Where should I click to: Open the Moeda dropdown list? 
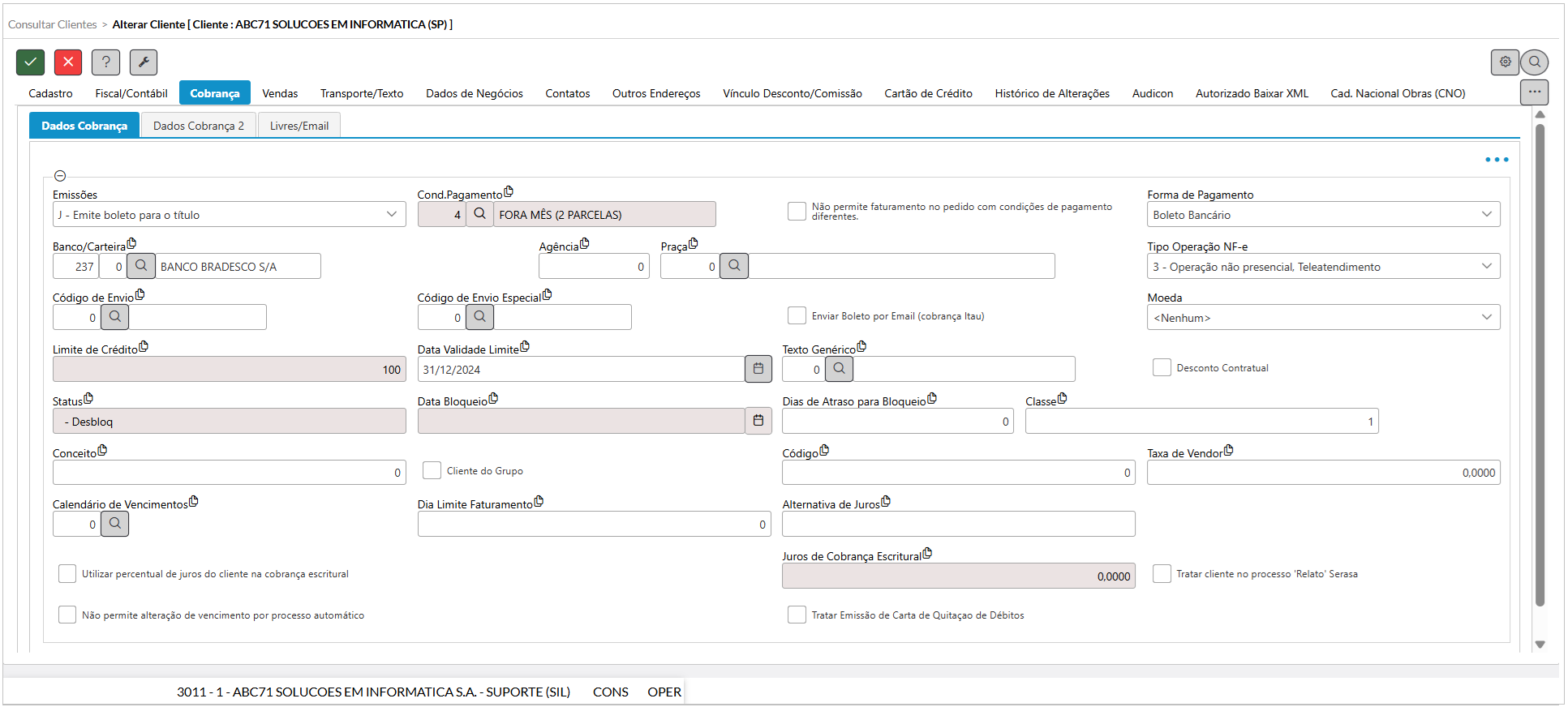click(1486, 317)
